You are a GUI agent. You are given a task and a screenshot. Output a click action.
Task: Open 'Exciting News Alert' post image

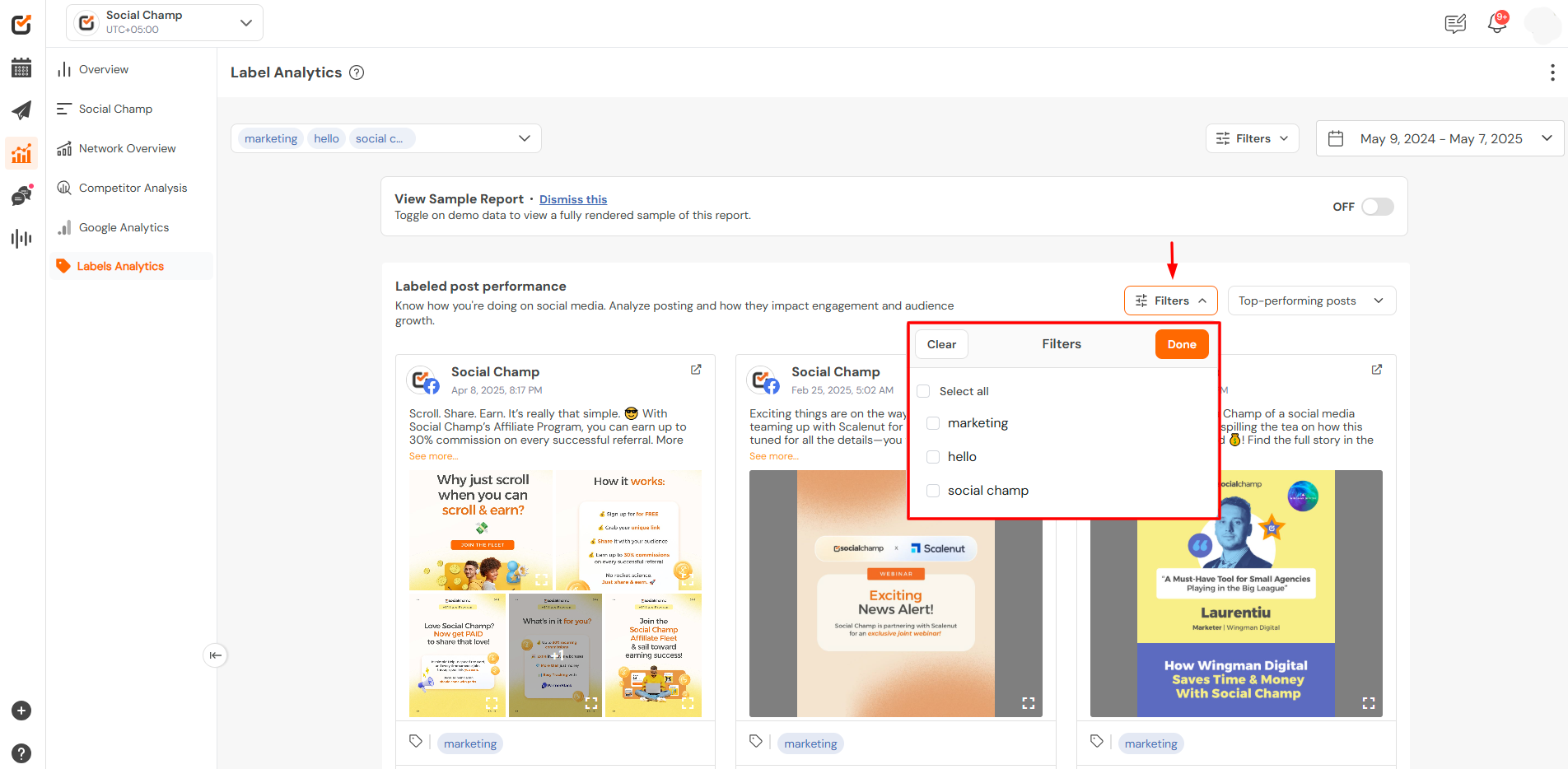(x=896, y=594)
